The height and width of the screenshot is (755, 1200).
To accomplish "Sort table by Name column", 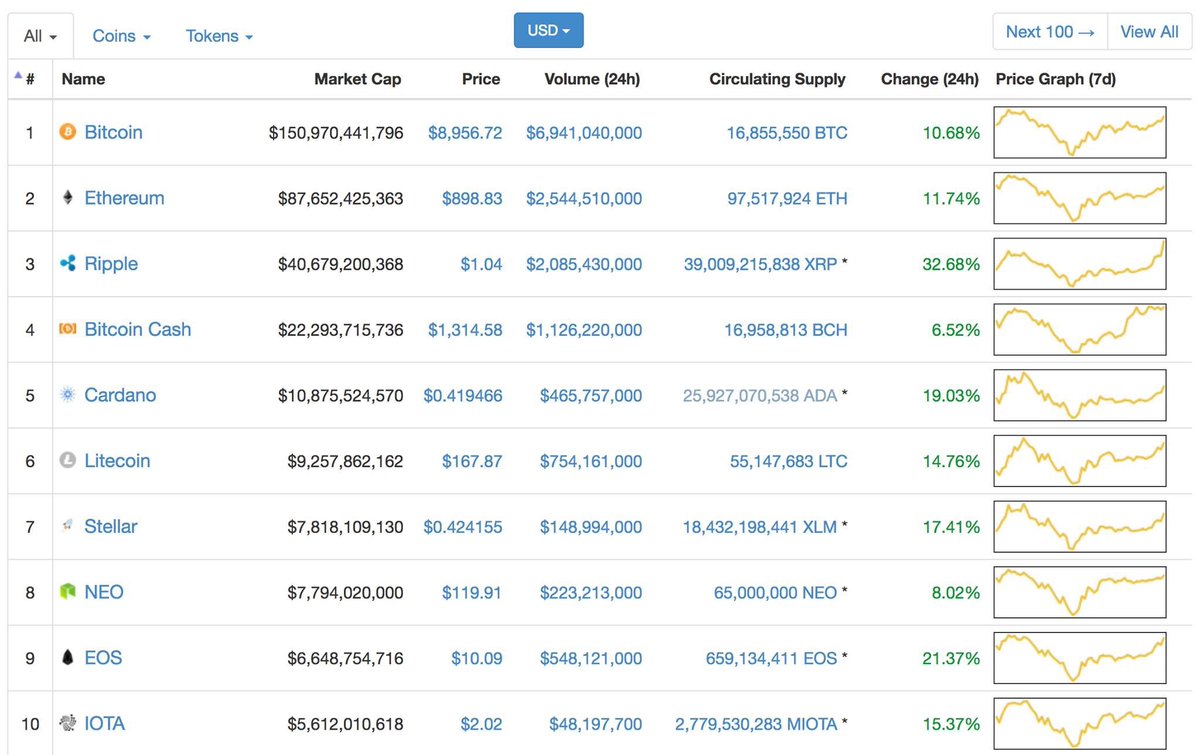I will [83, 79].
